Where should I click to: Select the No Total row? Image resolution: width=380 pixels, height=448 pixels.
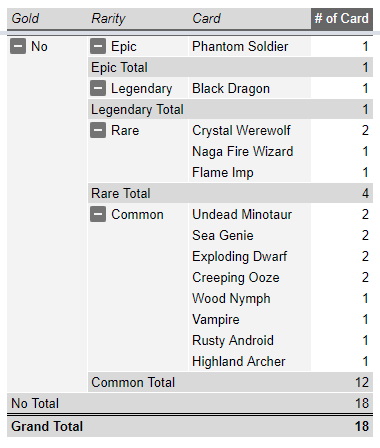pos(190,403)
